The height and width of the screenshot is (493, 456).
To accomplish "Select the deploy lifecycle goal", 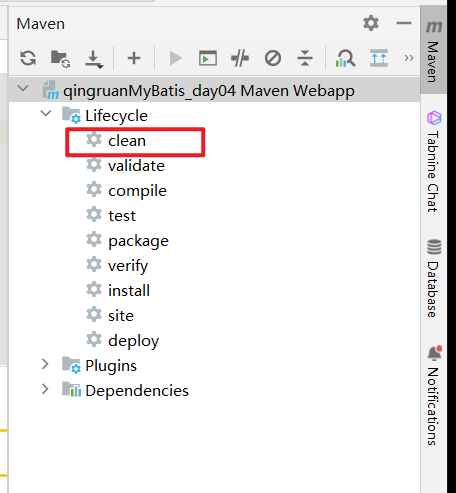I will [x=133, y=341].
